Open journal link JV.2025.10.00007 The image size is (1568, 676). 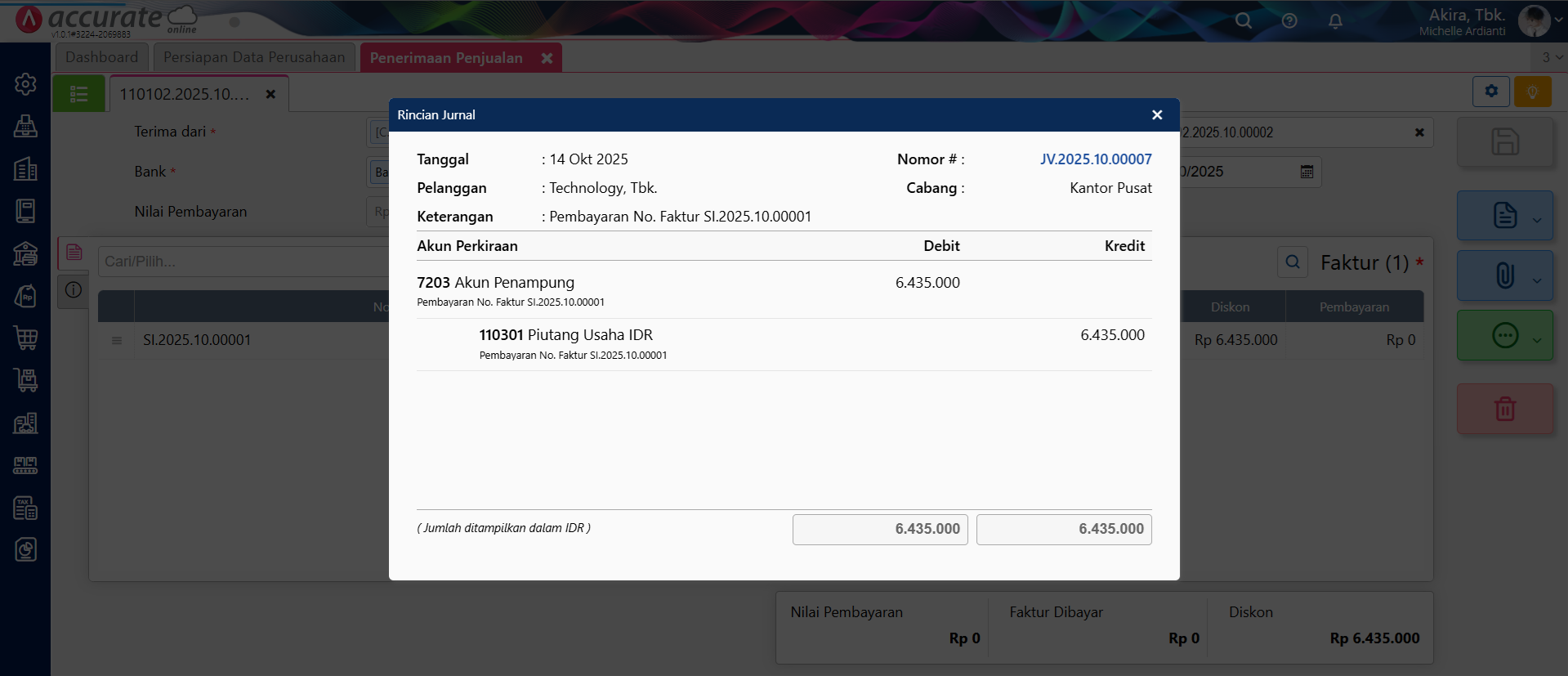pyautogui.click(x=1095, y=159)
